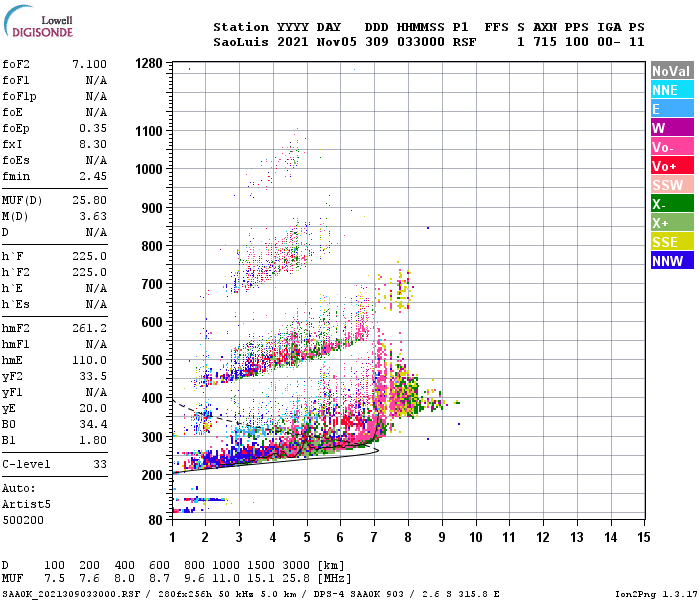The width and height of the screenshot is (700, 600).
Task: Click the 200 height axis label
Action: 152,475
